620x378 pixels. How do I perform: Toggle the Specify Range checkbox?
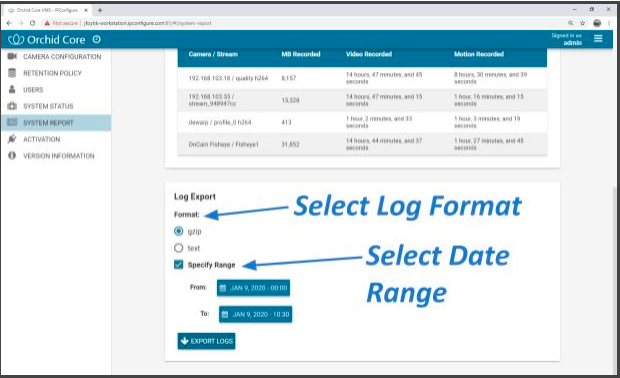coord(179,265)
